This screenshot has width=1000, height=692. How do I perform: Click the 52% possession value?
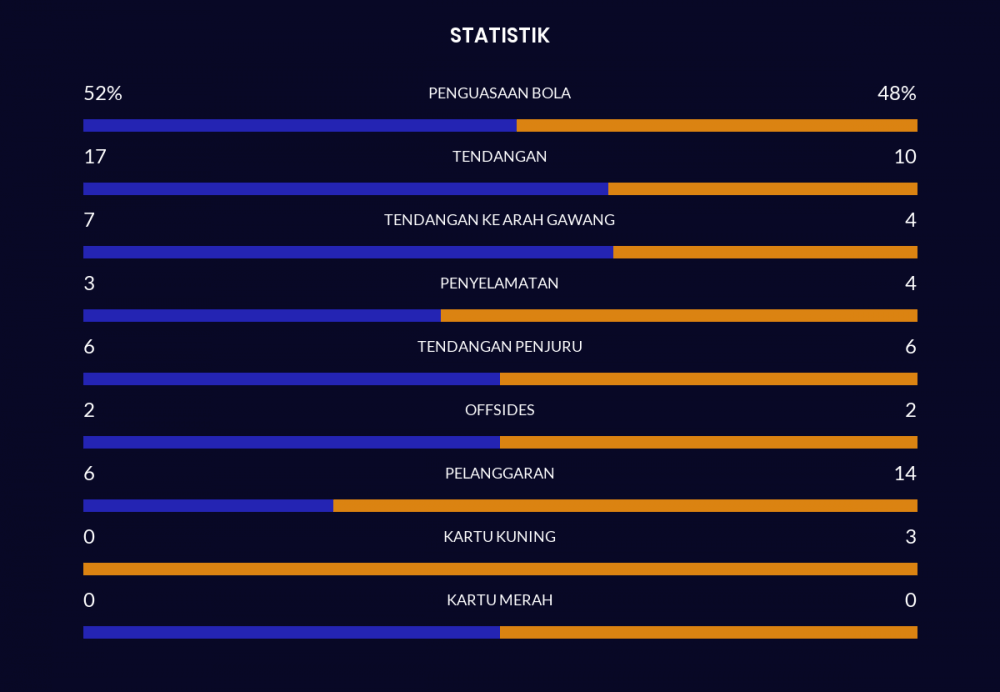[x=102, y=93]
